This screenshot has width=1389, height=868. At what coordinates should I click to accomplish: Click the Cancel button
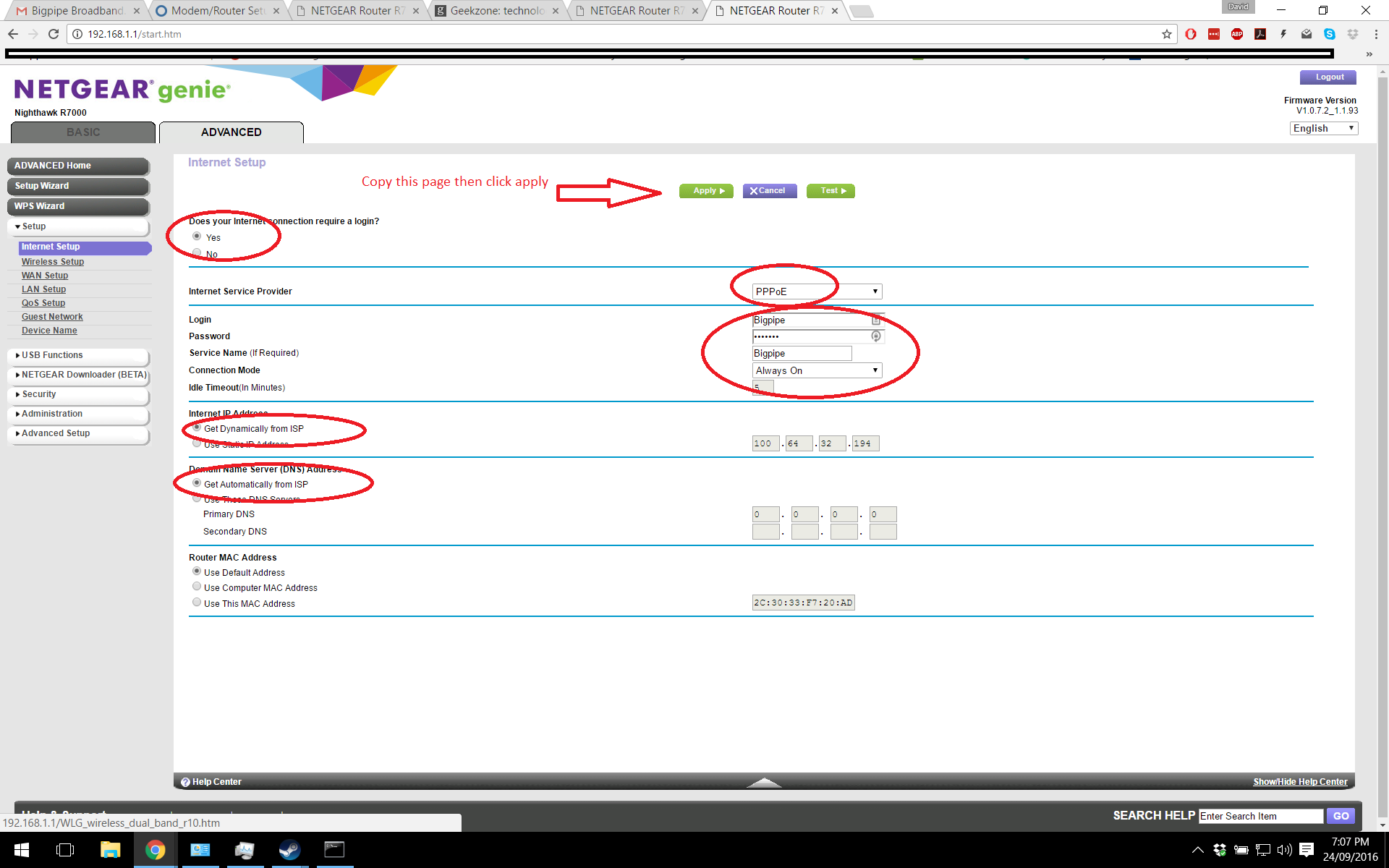tap(770, 191)
